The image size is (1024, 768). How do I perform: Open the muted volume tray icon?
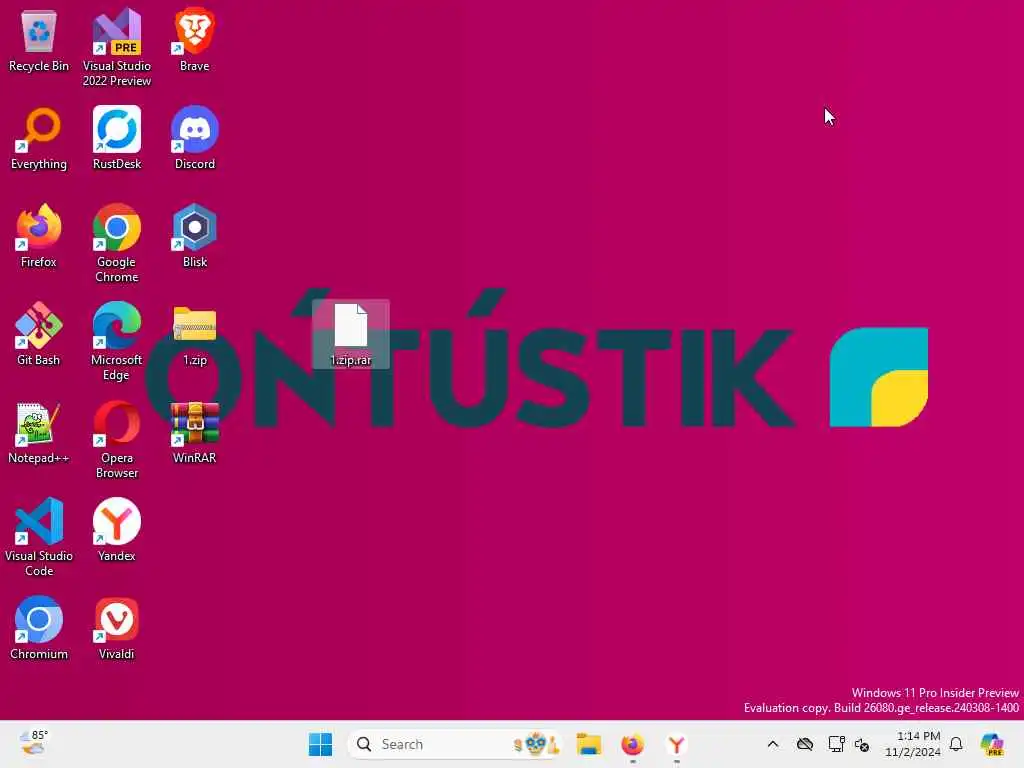(861, 744)
